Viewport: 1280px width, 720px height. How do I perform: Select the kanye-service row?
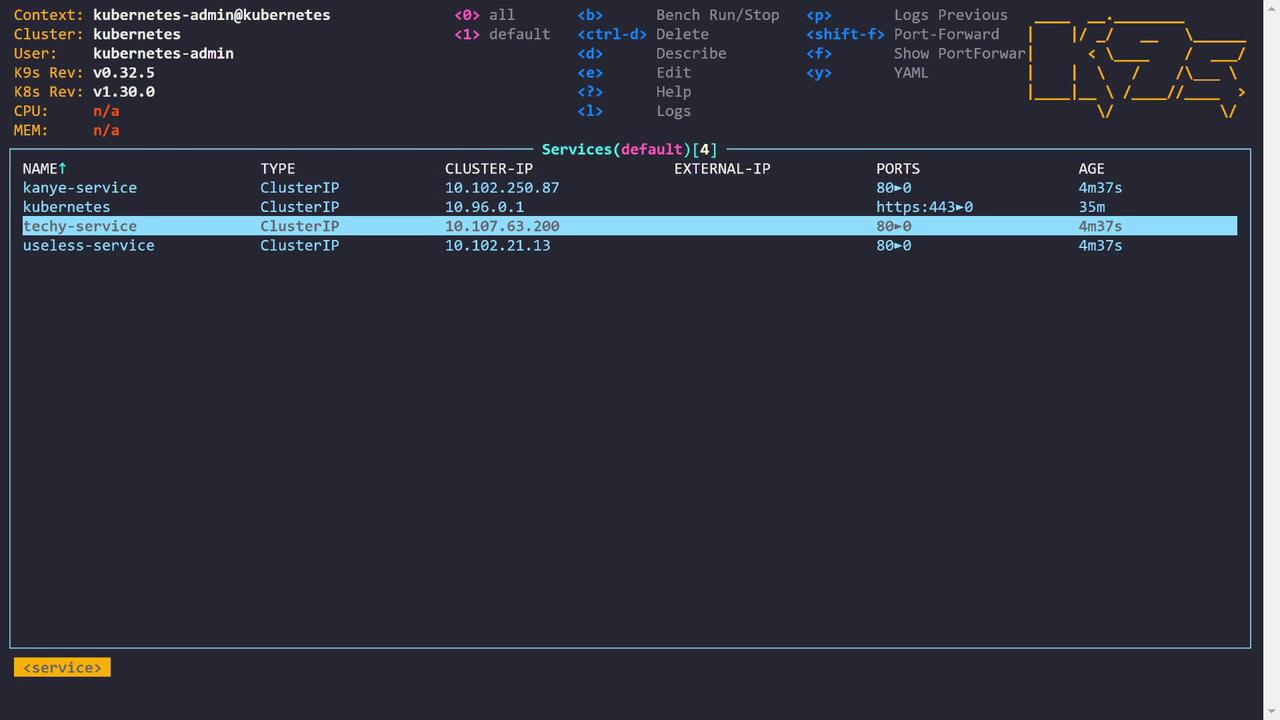(80, 188)
